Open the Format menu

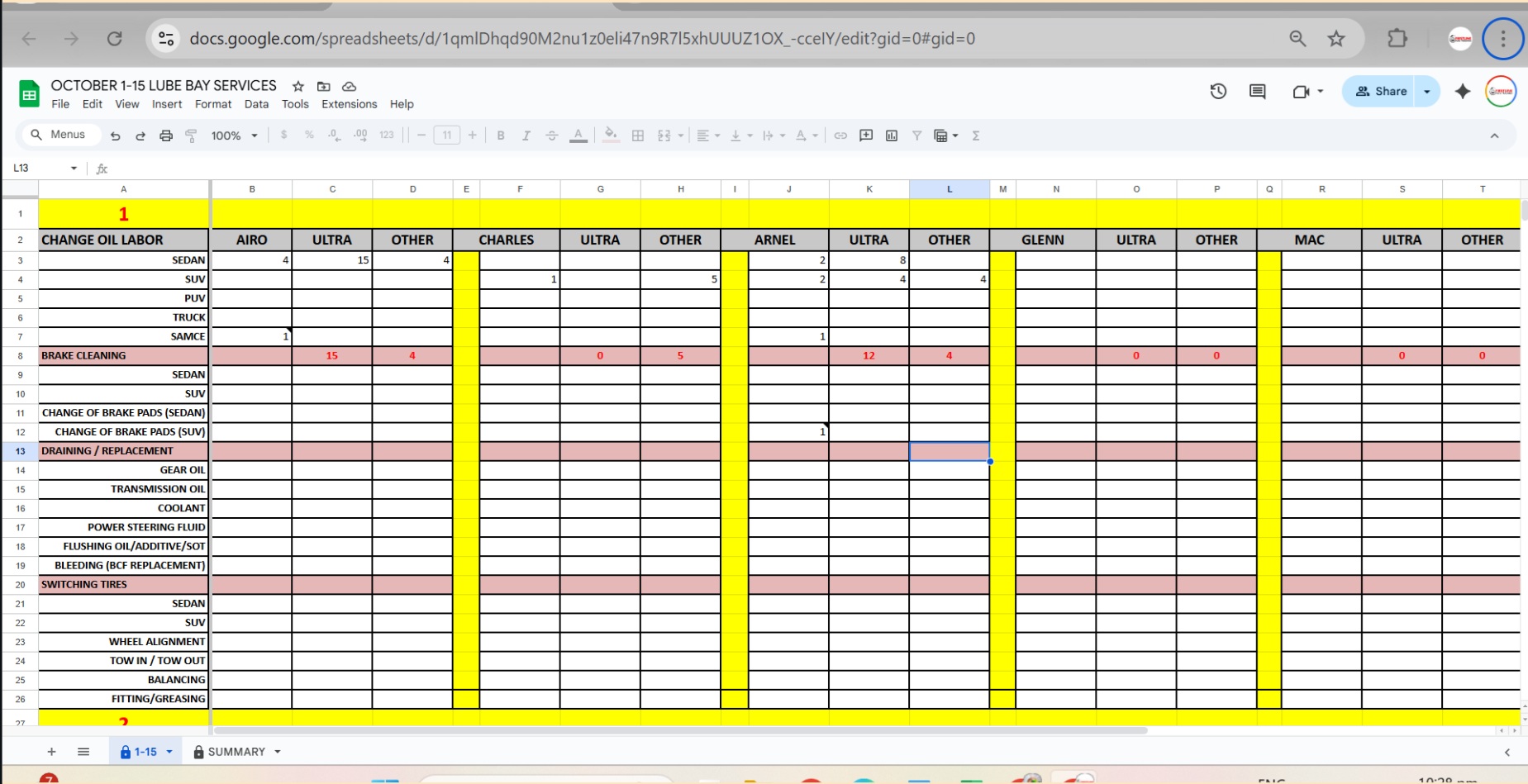[x=213, y=104]
